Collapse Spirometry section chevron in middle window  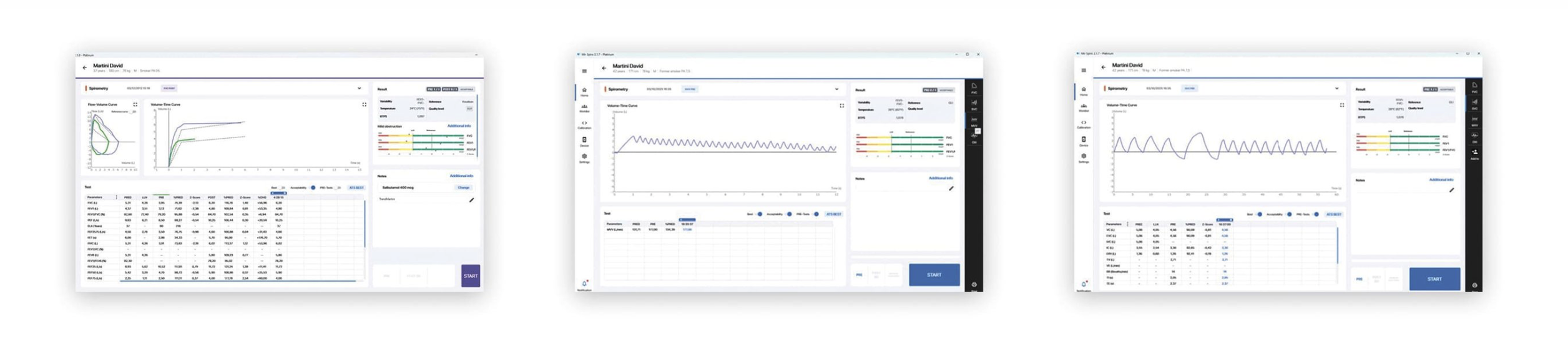(x=836, y=89)
